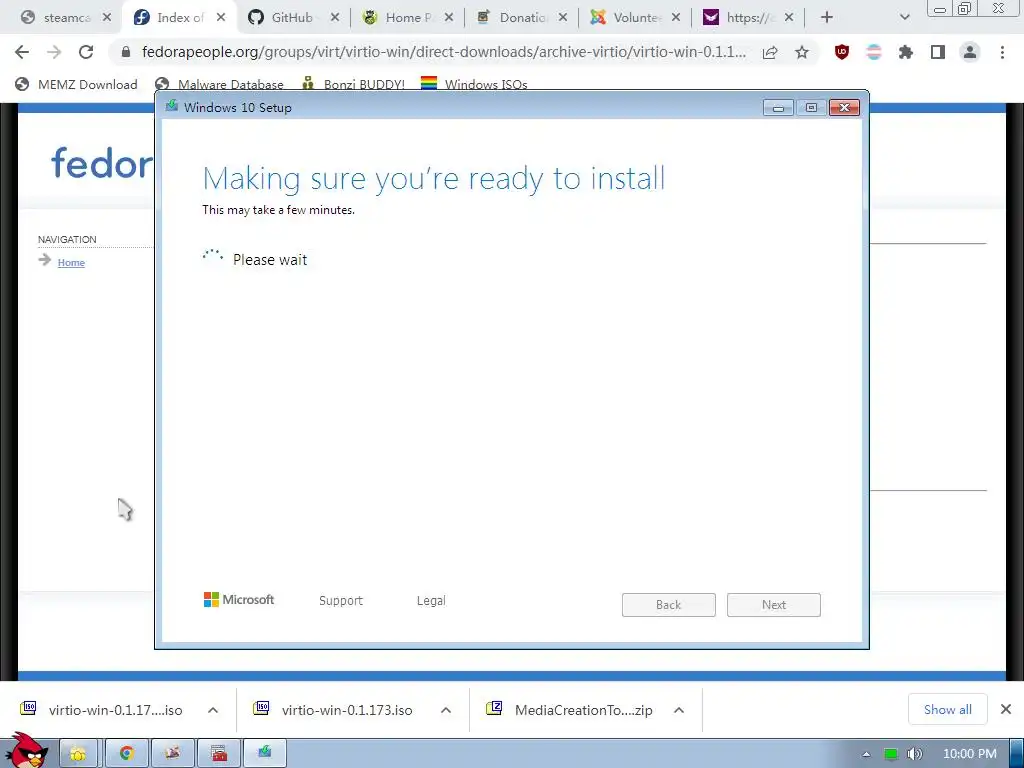Expand options for virtio-win-0.1.173.iso download
Screen dimensions: 1024x768
(x=446, y=710)
